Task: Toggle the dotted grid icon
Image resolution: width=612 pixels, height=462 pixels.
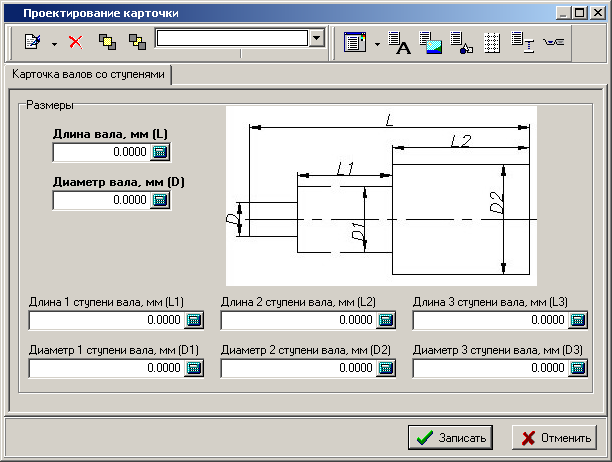Action: click(x=492, y=43)
